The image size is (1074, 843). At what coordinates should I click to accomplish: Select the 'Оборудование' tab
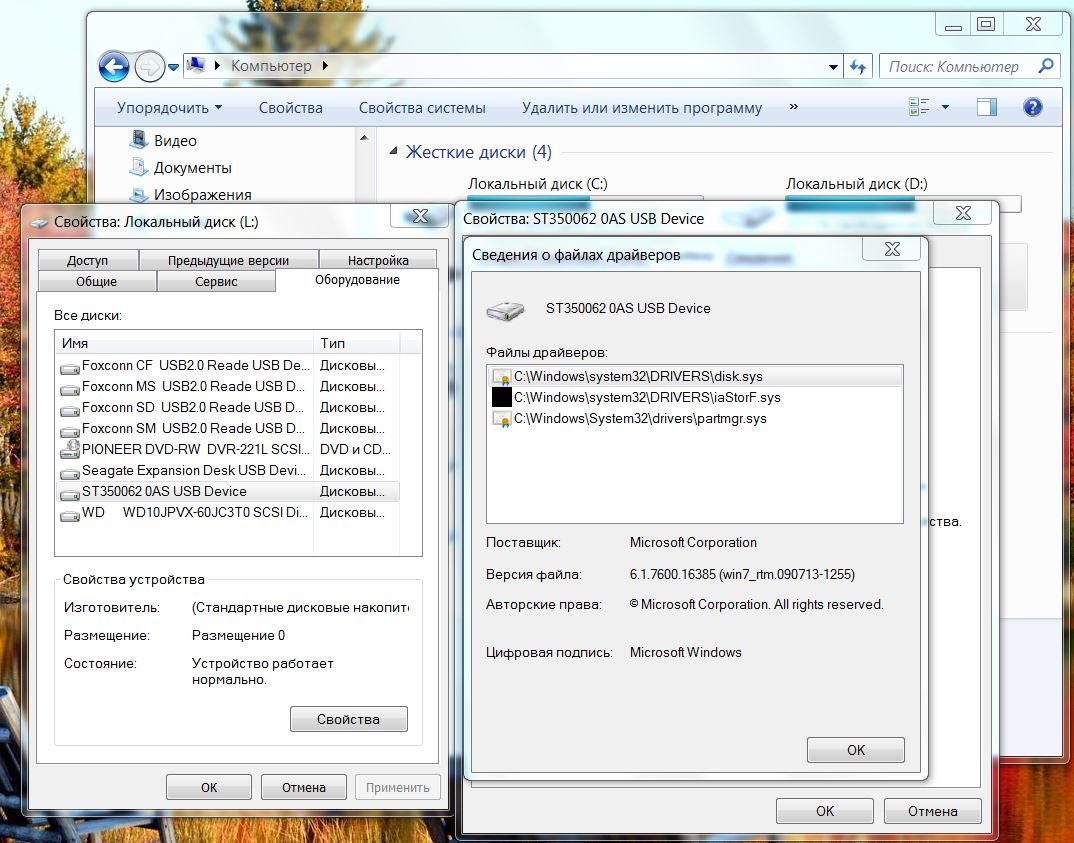(357, 279)
